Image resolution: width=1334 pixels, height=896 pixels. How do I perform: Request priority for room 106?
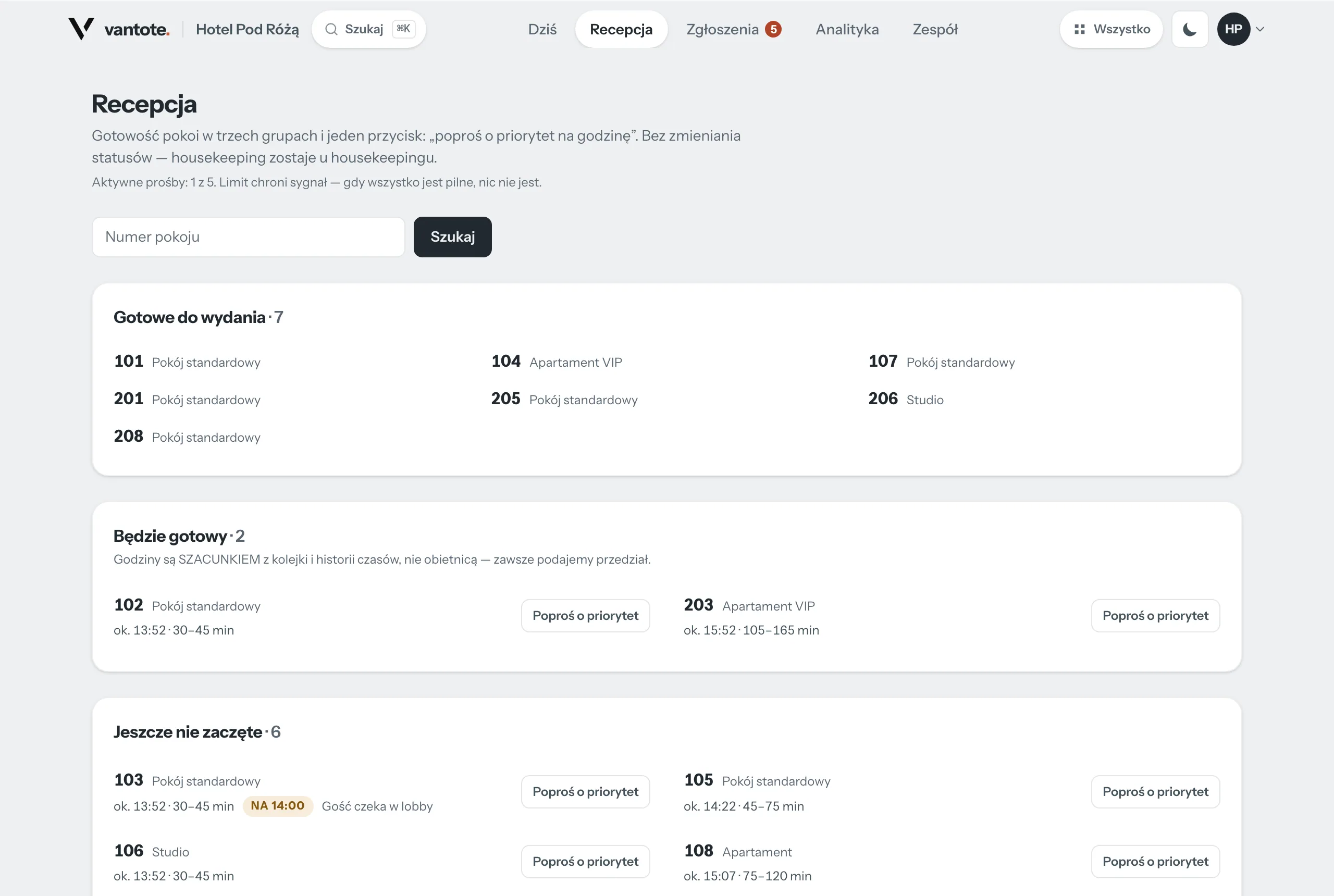[585, 861]
